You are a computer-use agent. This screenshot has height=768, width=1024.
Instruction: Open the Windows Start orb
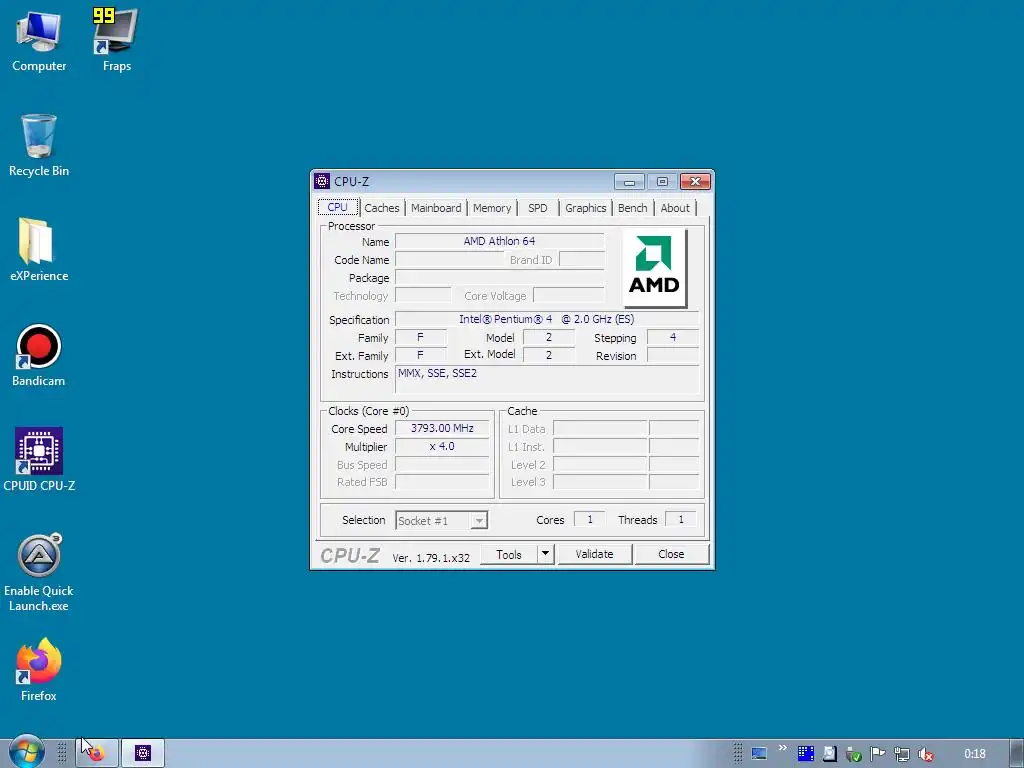pos(26,752)
